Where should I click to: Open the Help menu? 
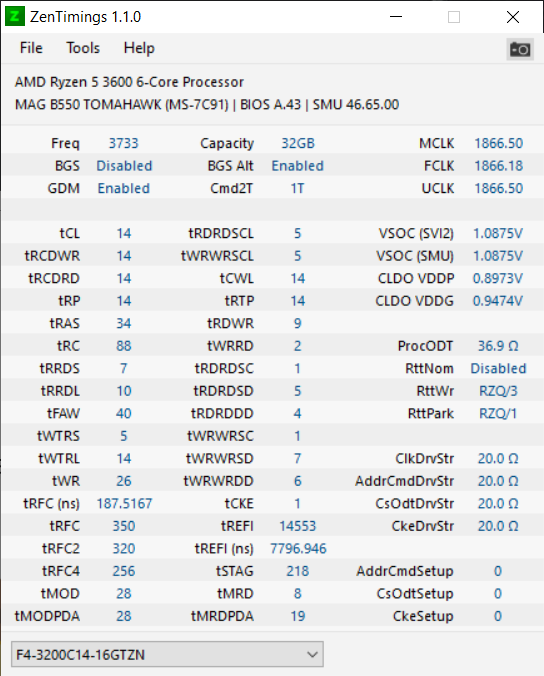point(139,48)
